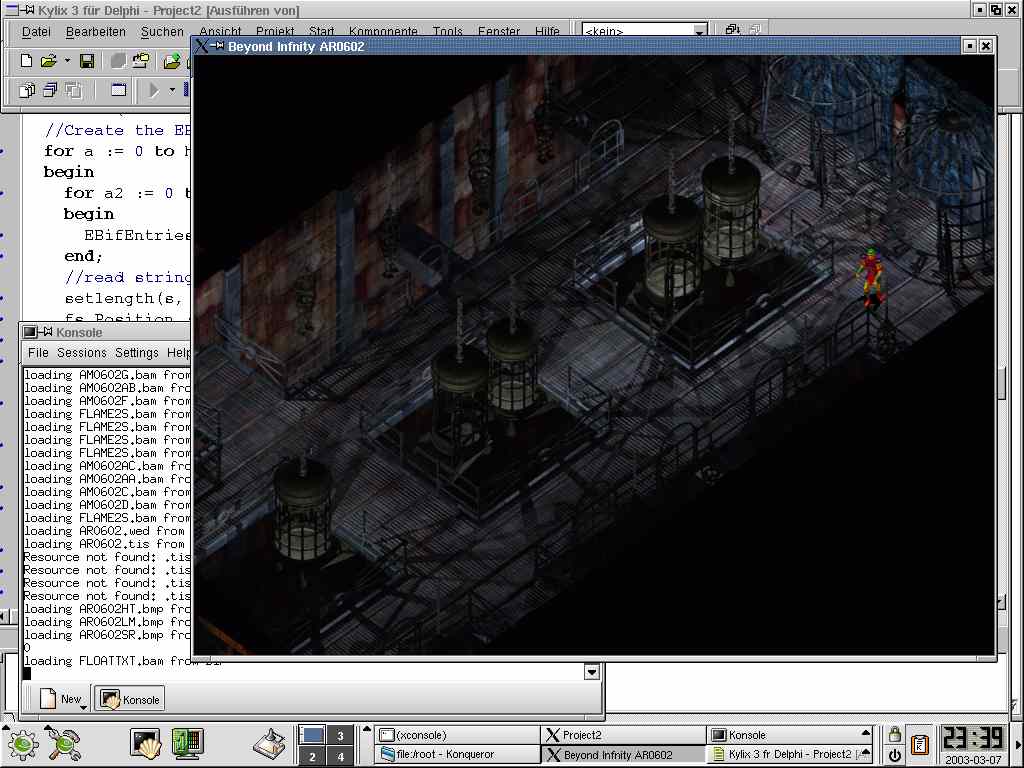Screen dimensions: 1024x768
Task: Click the Run play arrow in Kylix toolbar
Action: click(x=153, y=90)
